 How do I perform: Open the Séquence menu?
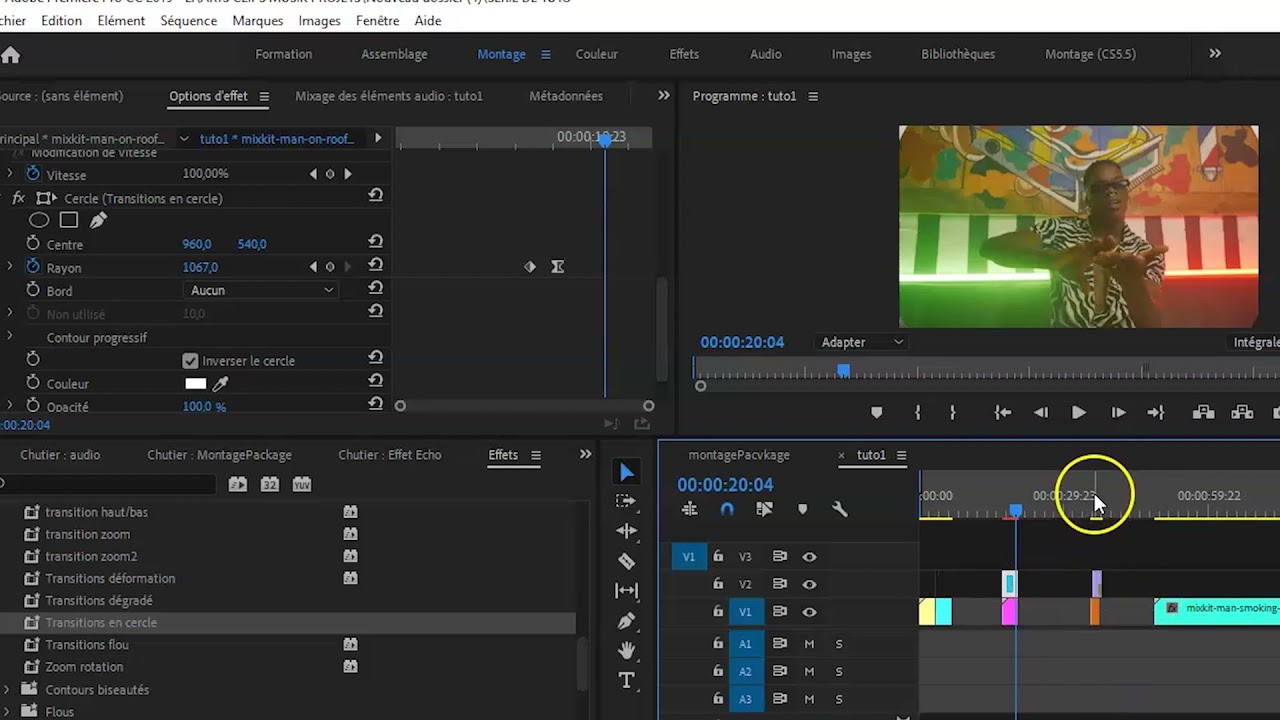(188, 20)
